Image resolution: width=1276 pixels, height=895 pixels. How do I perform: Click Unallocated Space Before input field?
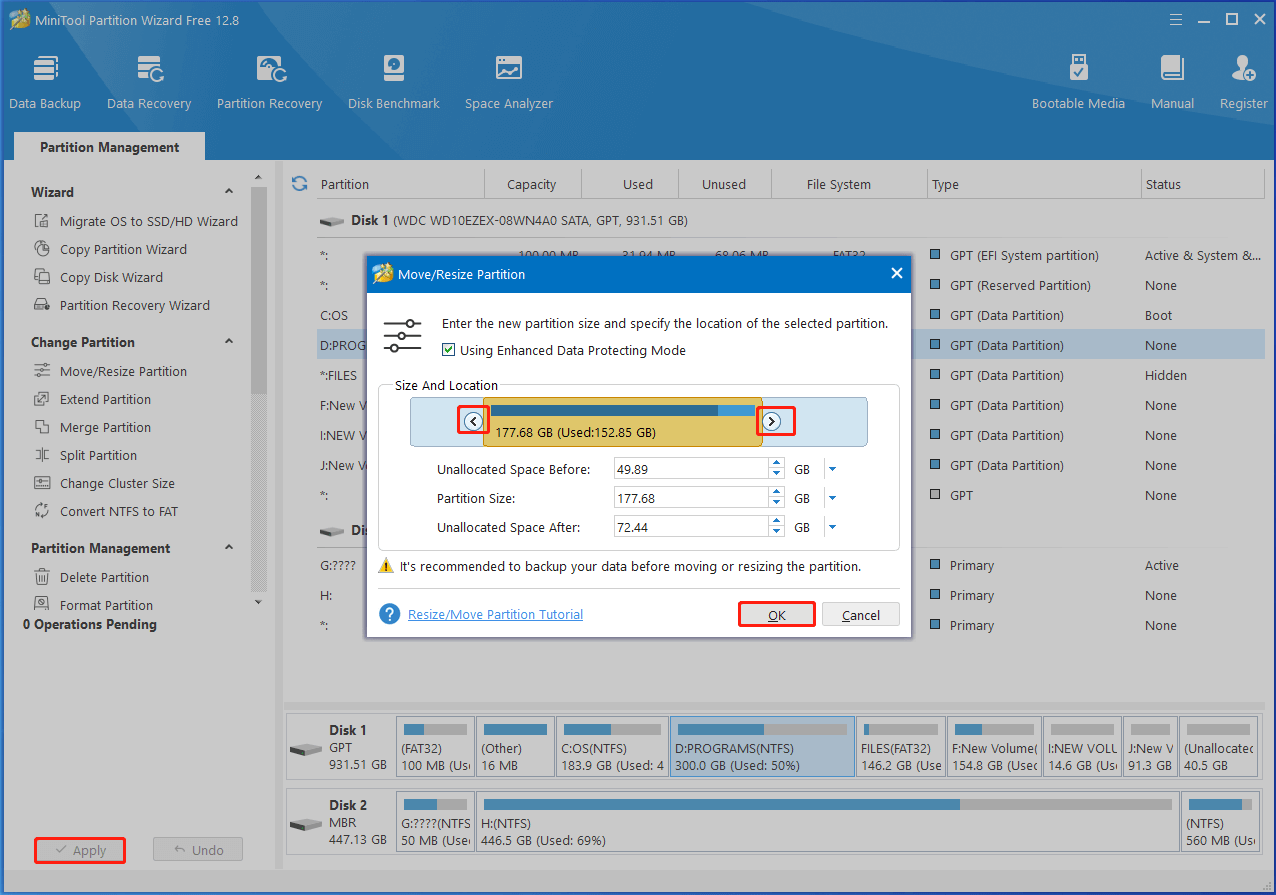click(x=691, y=468)
